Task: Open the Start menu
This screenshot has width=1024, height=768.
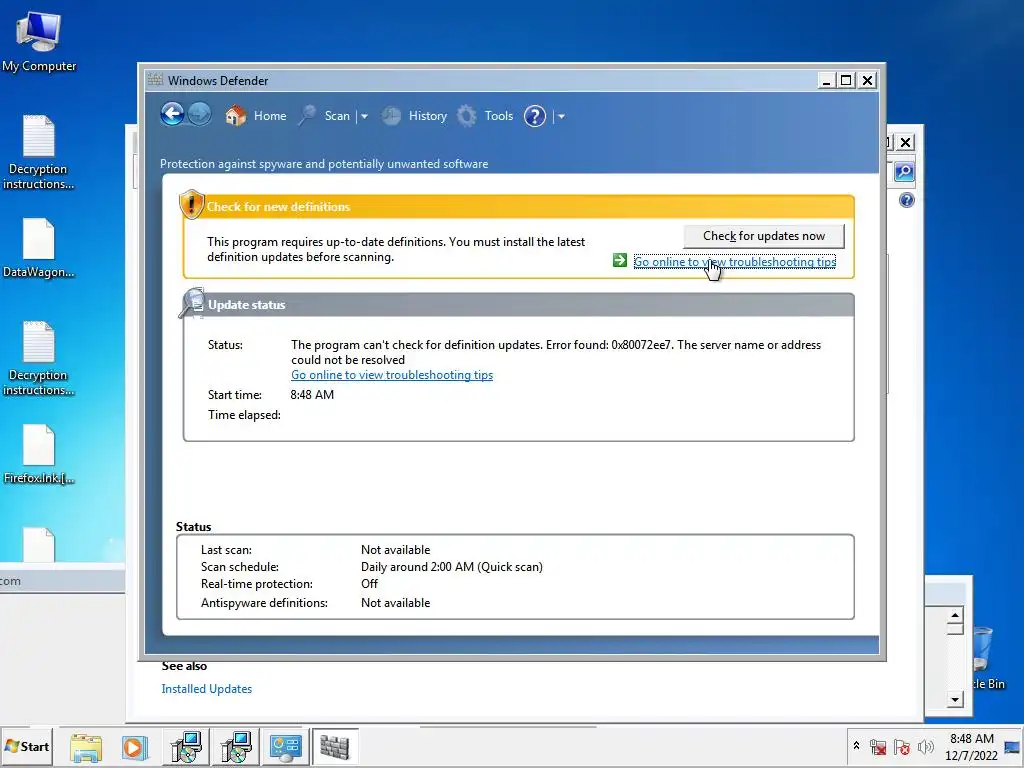Action: (x=27, y=746)
